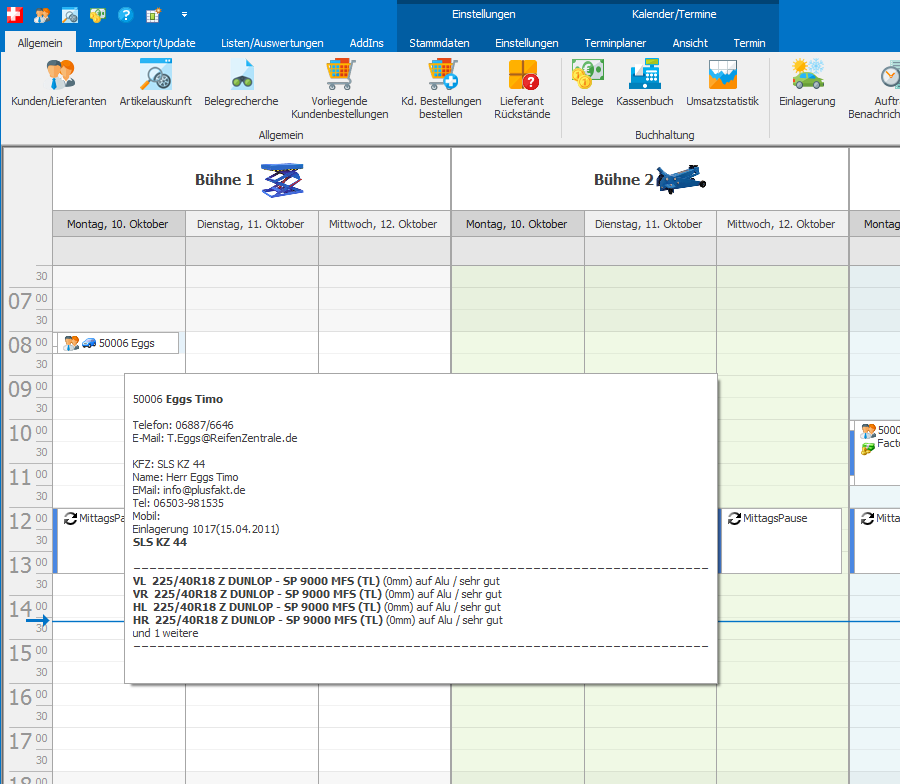Switch to Allgemein ribbon tab
This screenshot has height=784, width=900.
click(x=40, y=43)
